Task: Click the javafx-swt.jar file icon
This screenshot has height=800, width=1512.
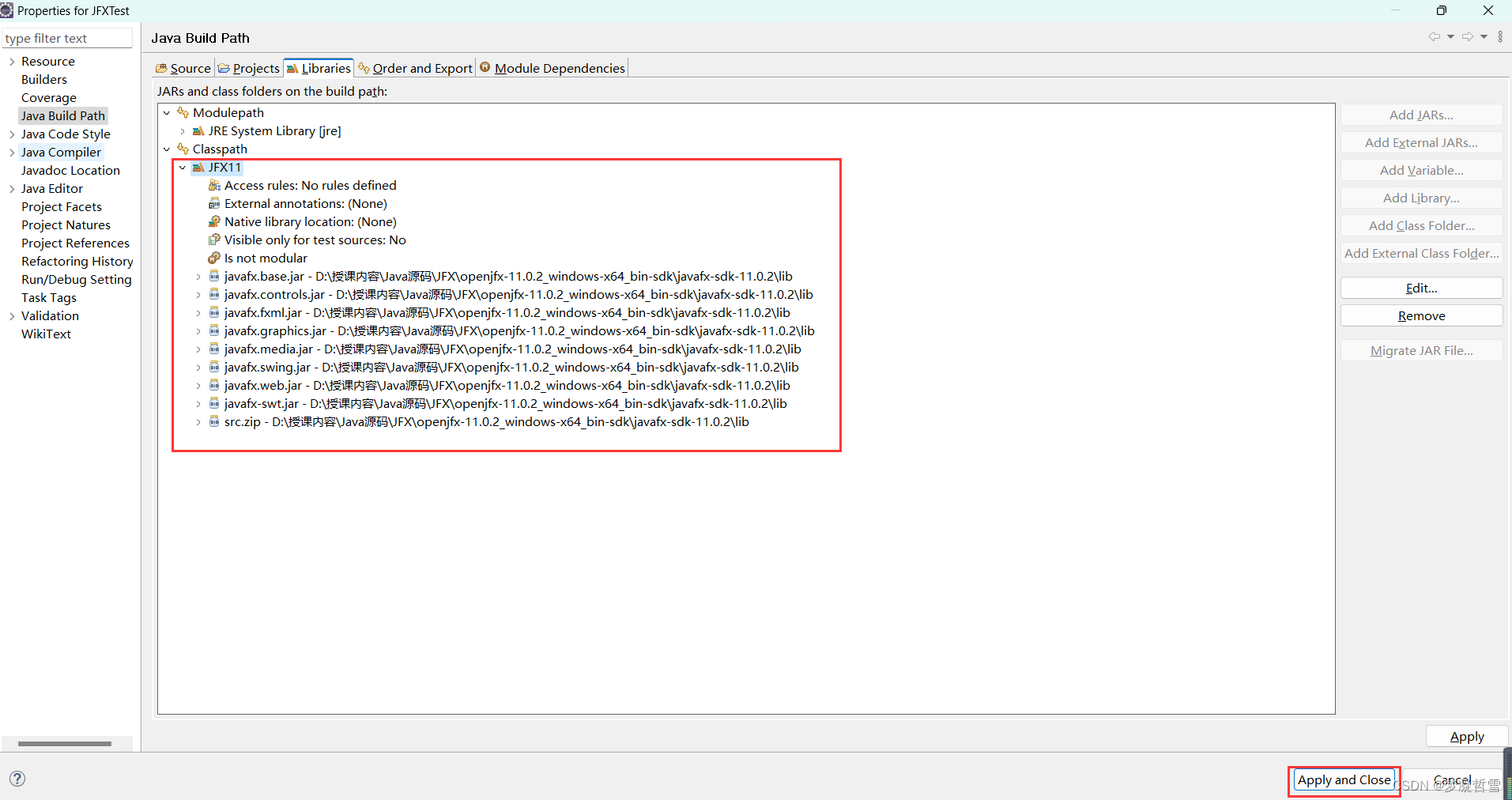Action: pos(214,404)
